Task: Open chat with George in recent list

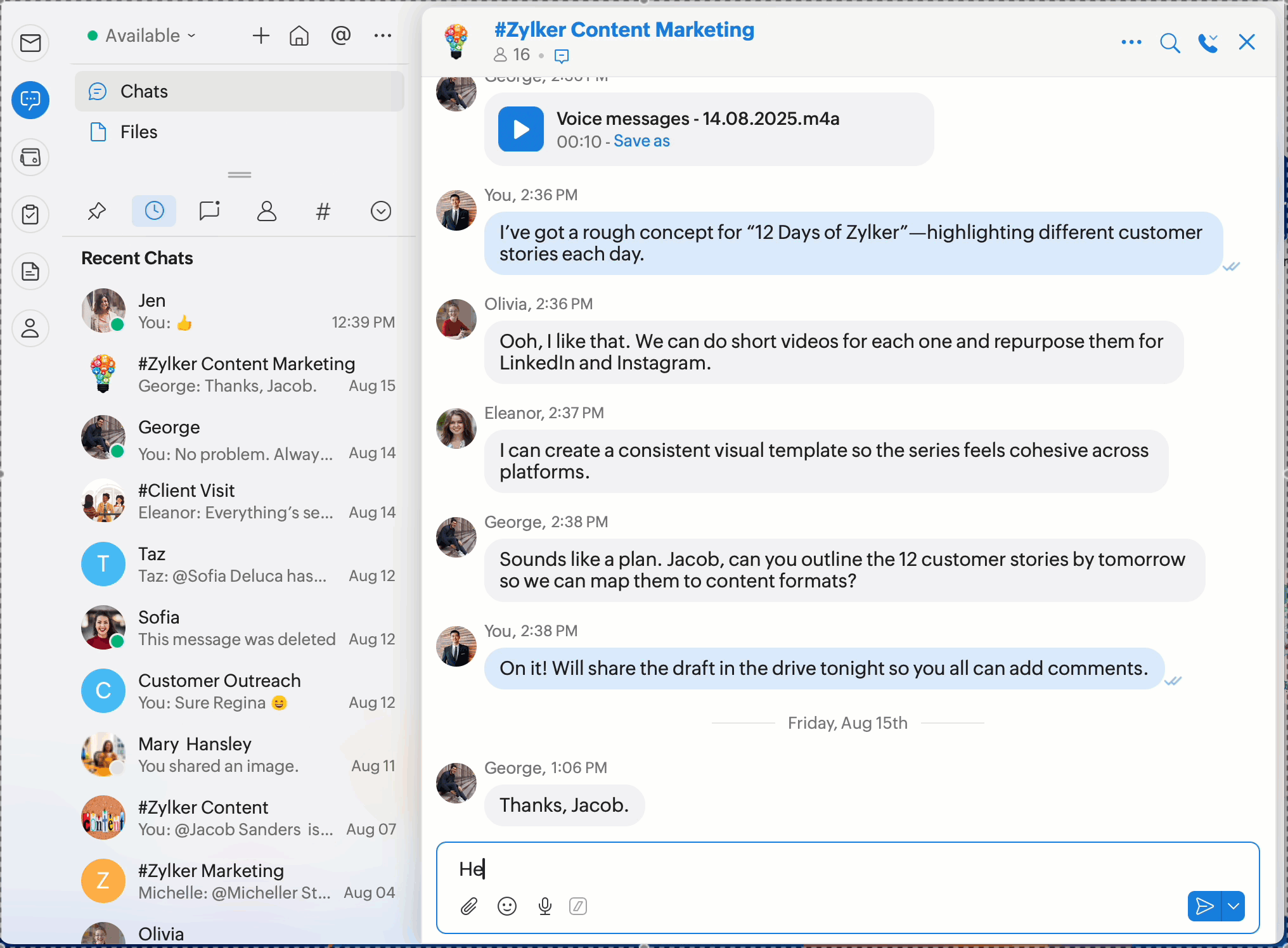Action: [240, 438]
